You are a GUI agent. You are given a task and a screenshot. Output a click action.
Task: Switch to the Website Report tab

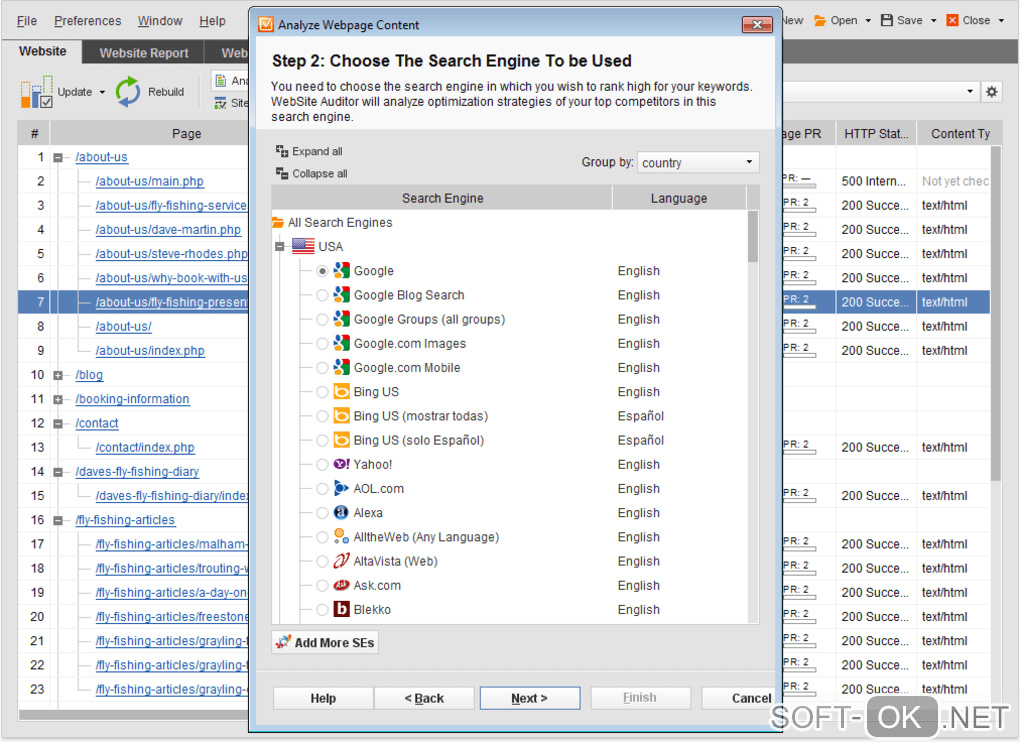pos(144,53)
